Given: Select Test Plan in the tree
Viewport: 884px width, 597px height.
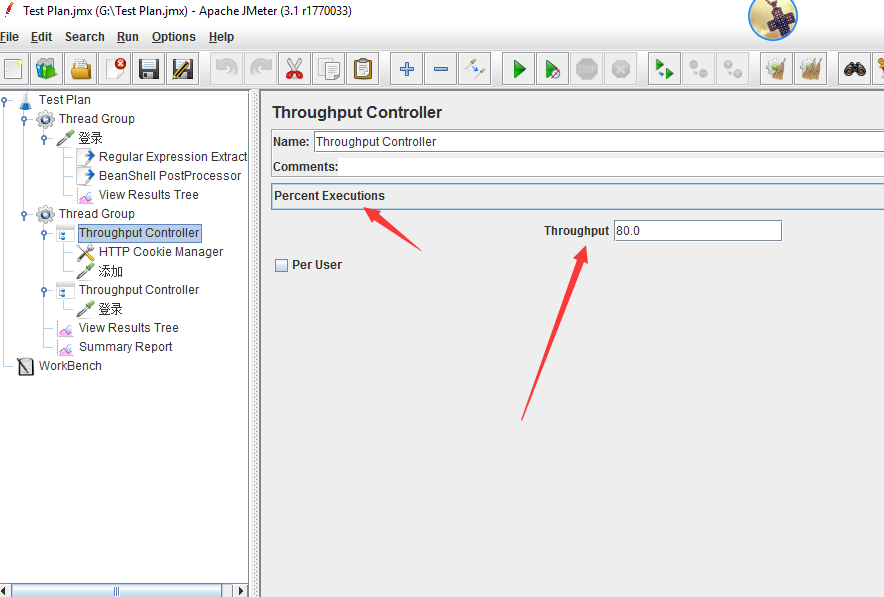Looking at the screenshot, I should [64, 100].
